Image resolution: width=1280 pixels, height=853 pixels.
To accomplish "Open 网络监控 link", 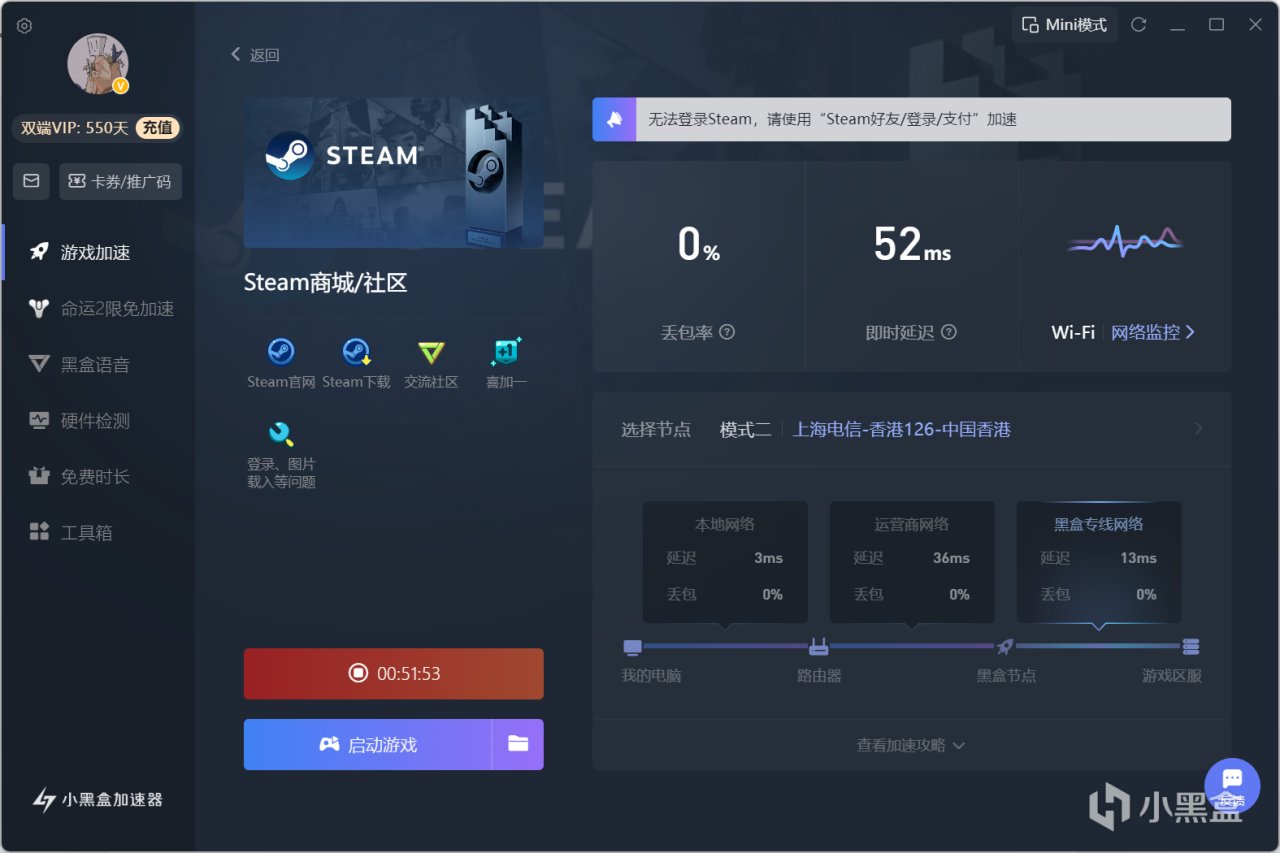I will click(x=1153, y=332).
